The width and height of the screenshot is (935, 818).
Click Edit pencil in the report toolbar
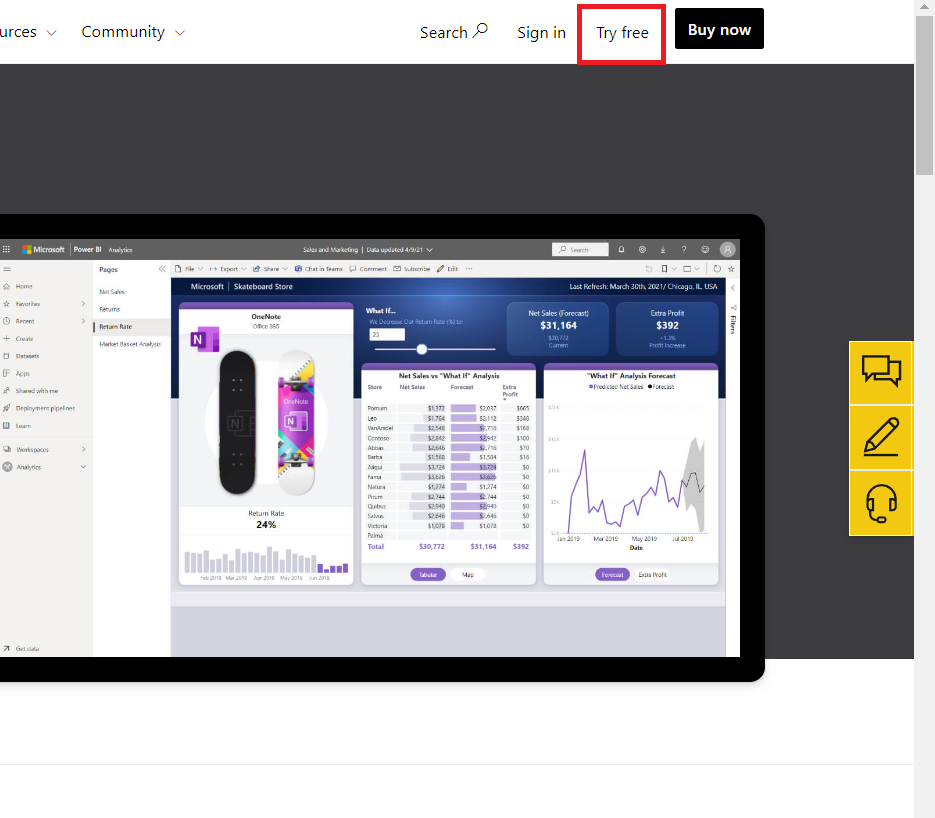pos(447,269)
